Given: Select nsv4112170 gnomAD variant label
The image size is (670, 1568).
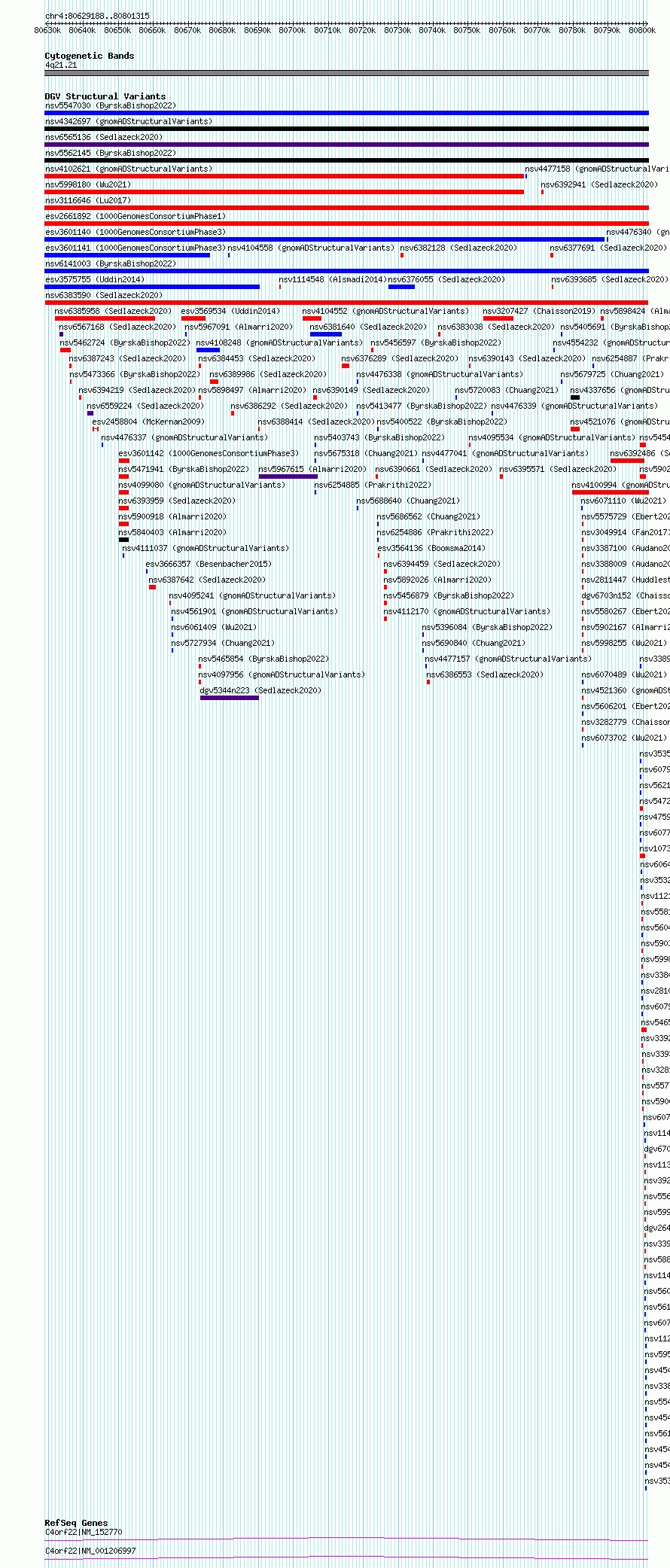Looking at the screenshot, I should tap(467, 611).
